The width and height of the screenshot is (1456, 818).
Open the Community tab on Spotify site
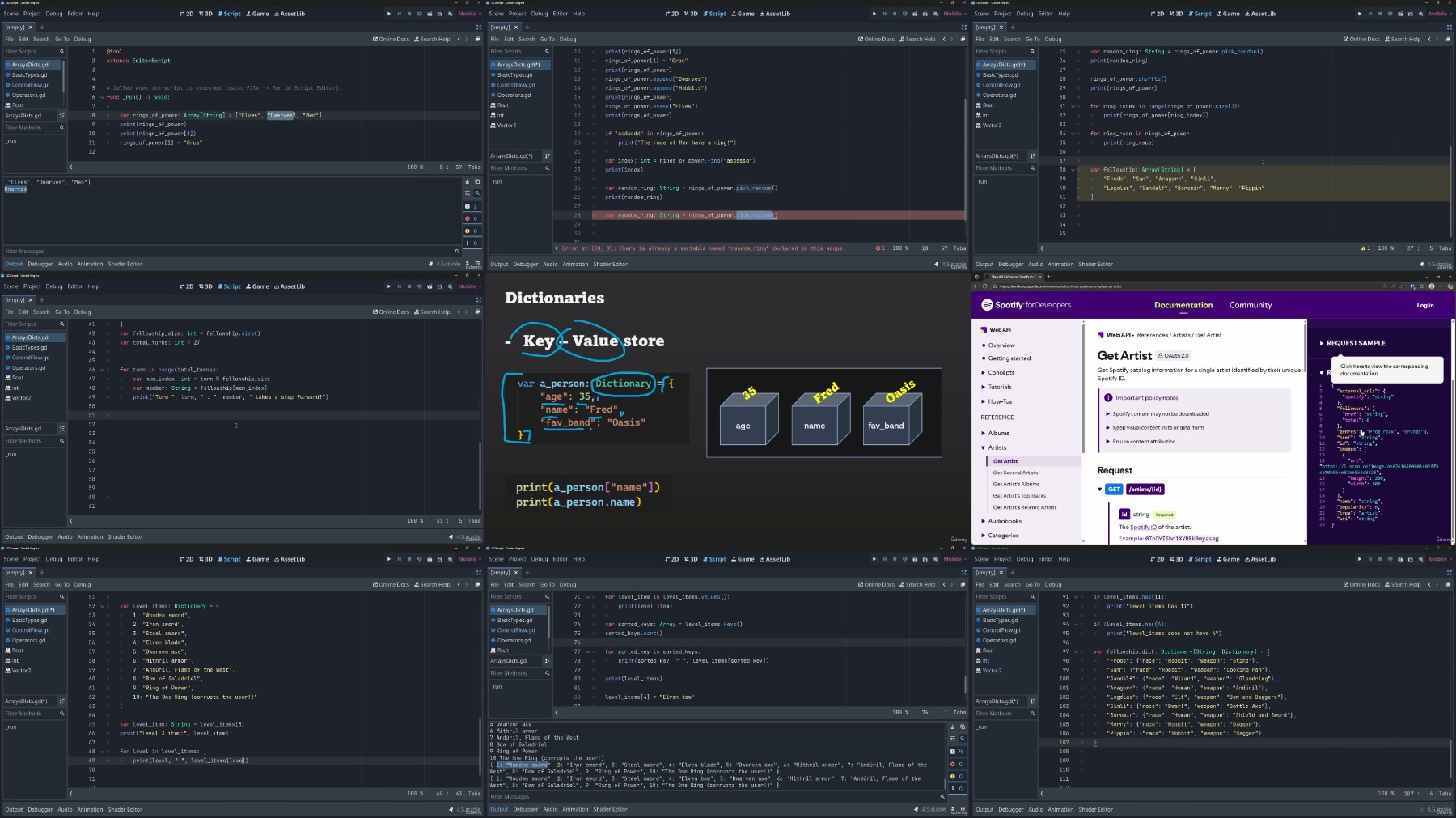pos(1251,305)
